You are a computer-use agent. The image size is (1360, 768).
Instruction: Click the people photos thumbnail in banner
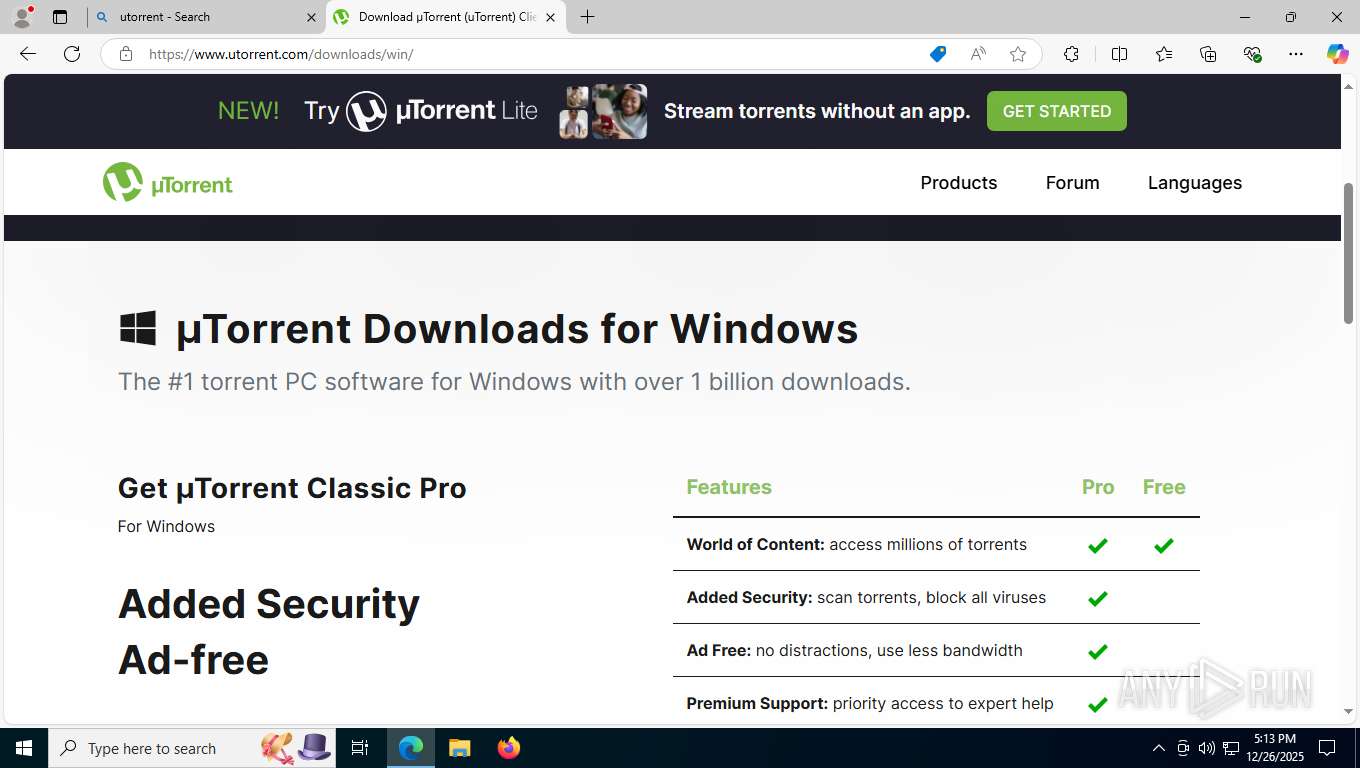click(603, 111)
